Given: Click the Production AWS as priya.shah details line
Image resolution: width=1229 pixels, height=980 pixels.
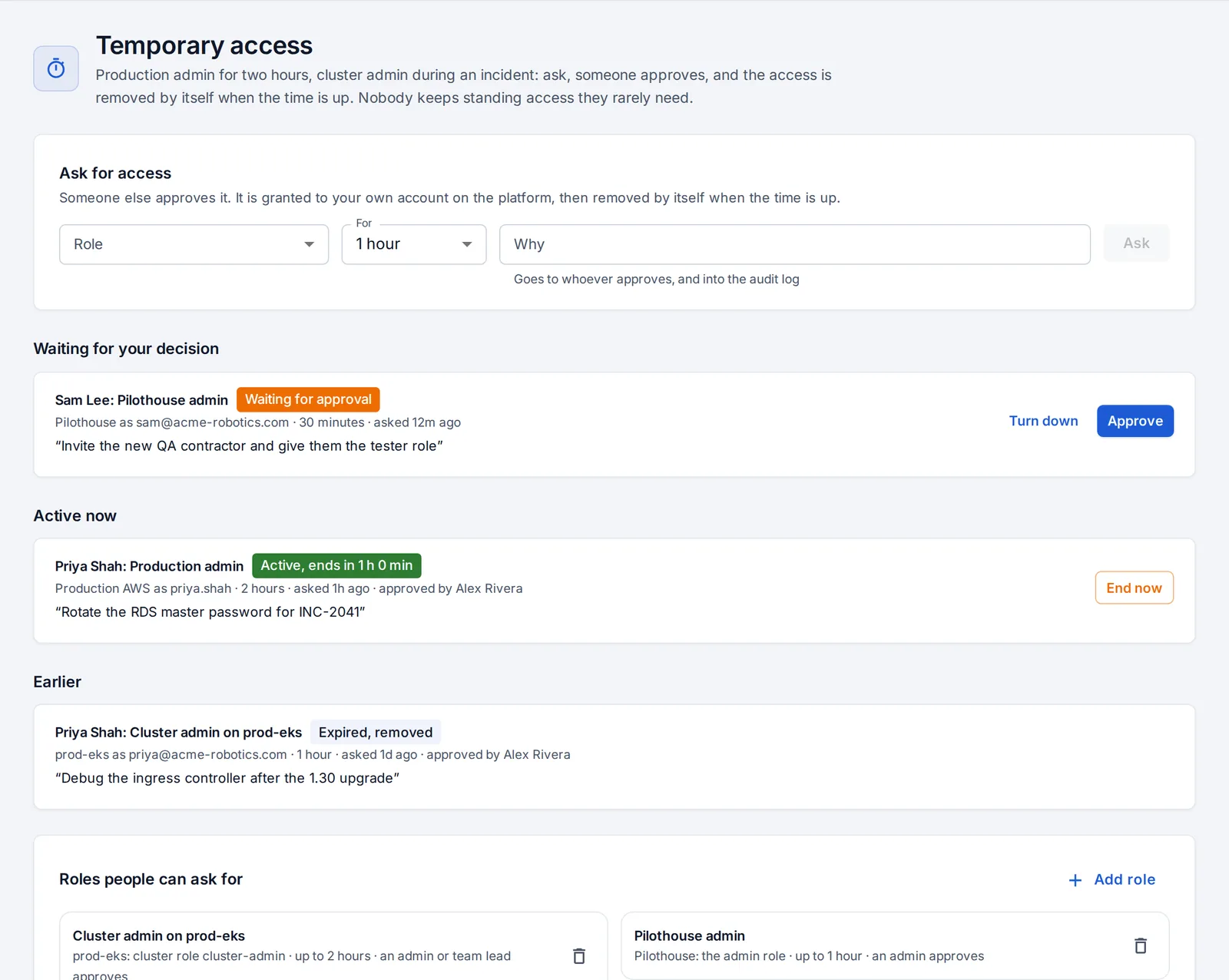Looking at the screenshot, I should click(289, 588).
